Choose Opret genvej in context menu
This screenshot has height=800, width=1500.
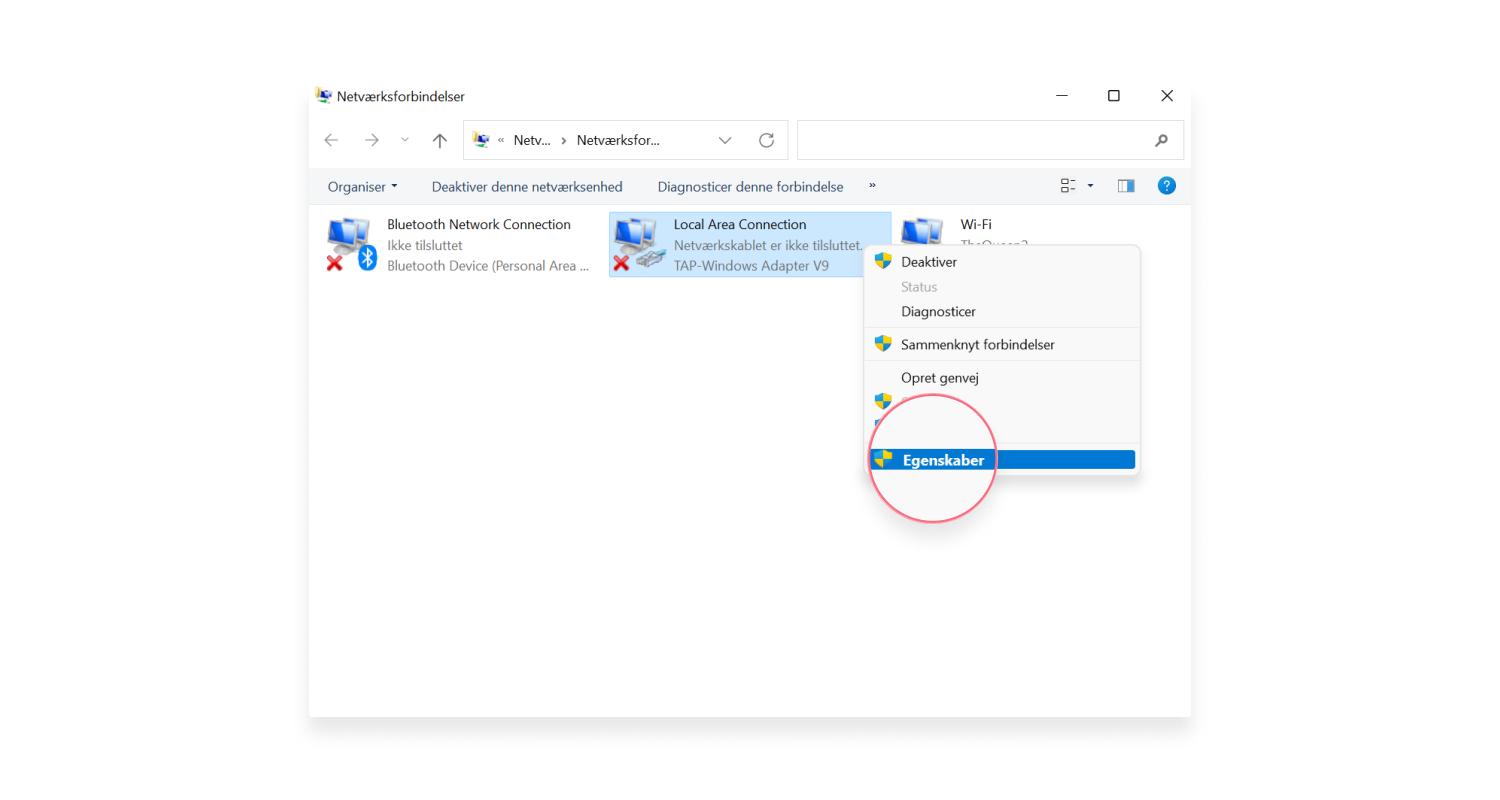tap(1001, 378)
